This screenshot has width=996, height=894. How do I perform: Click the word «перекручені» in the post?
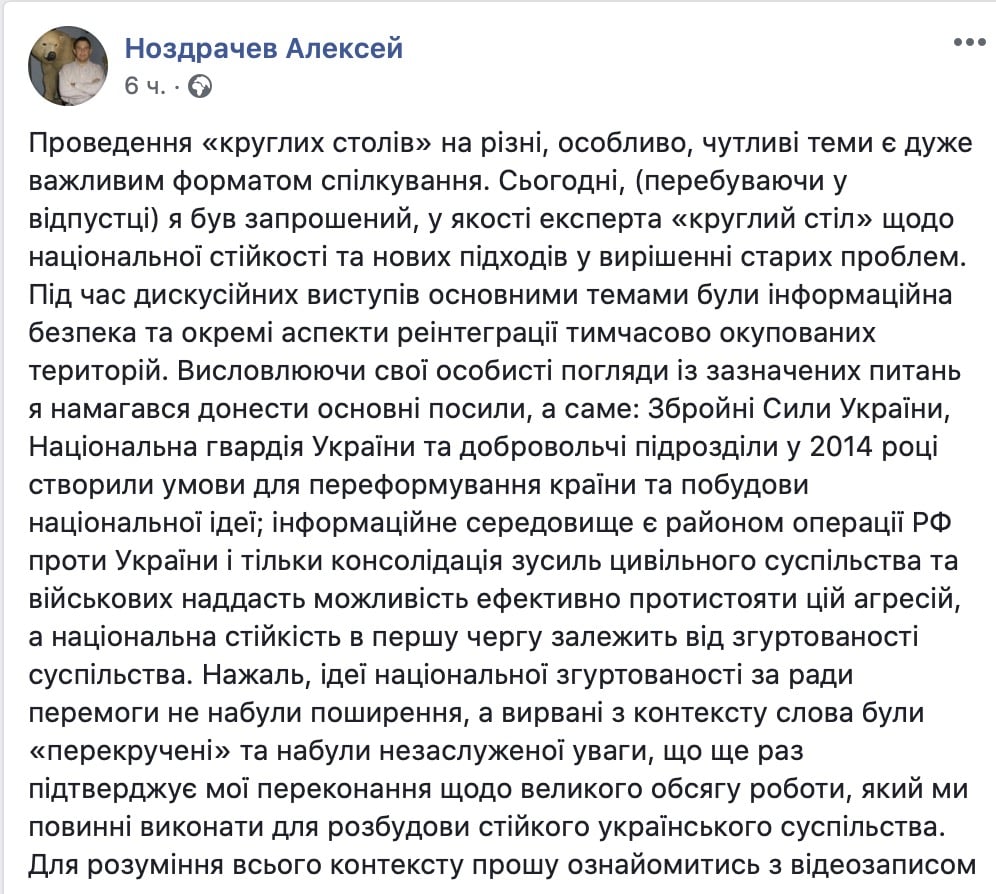coord(130,752)
